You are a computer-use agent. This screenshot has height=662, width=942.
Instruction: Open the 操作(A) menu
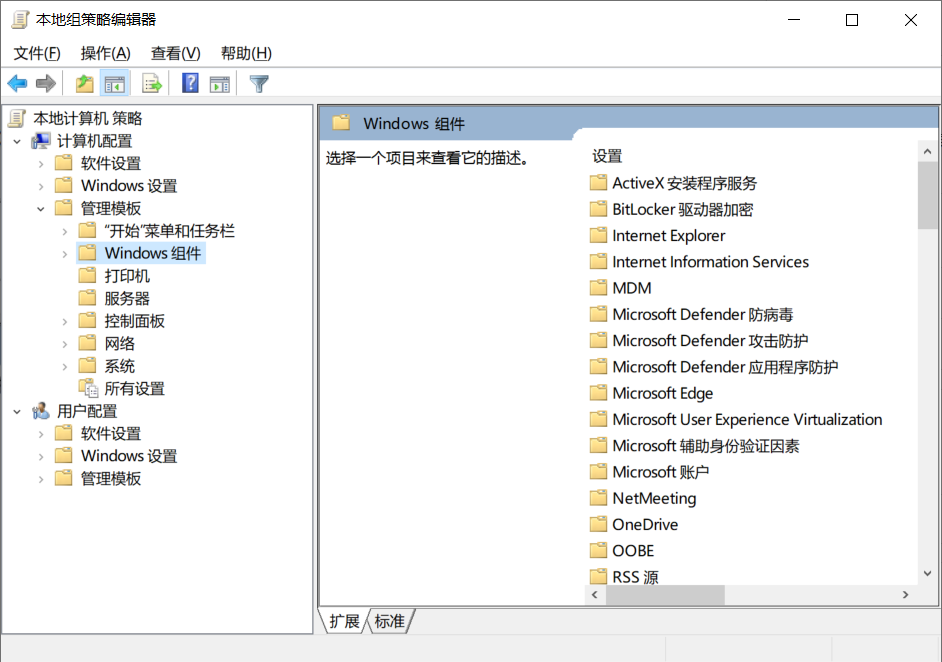(x=106, y=53)
